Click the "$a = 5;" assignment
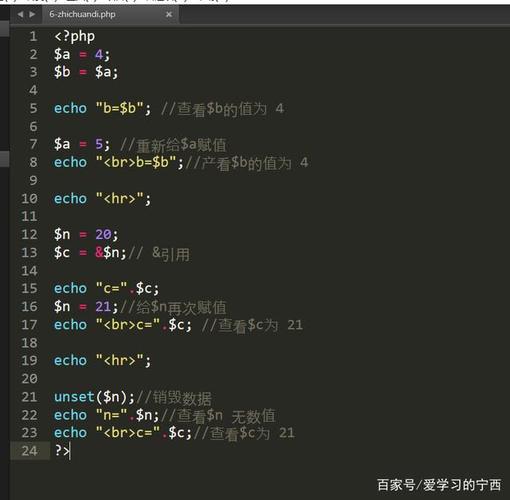This screenshot has width=510, height=500. (x=82, y=144)
